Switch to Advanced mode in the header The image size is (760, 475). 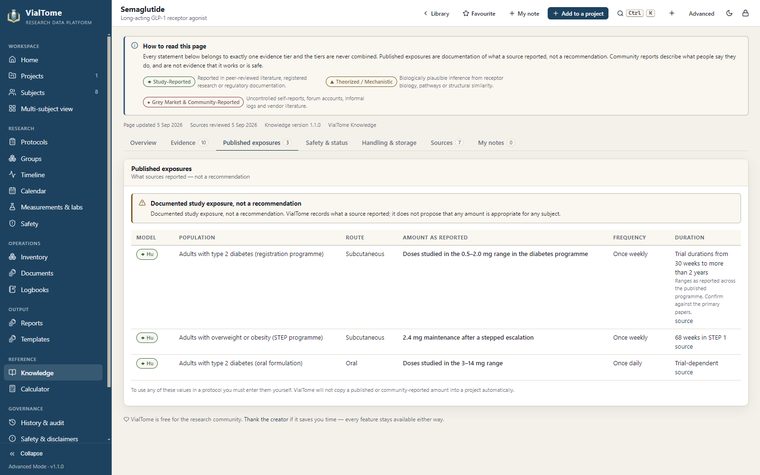701,14
